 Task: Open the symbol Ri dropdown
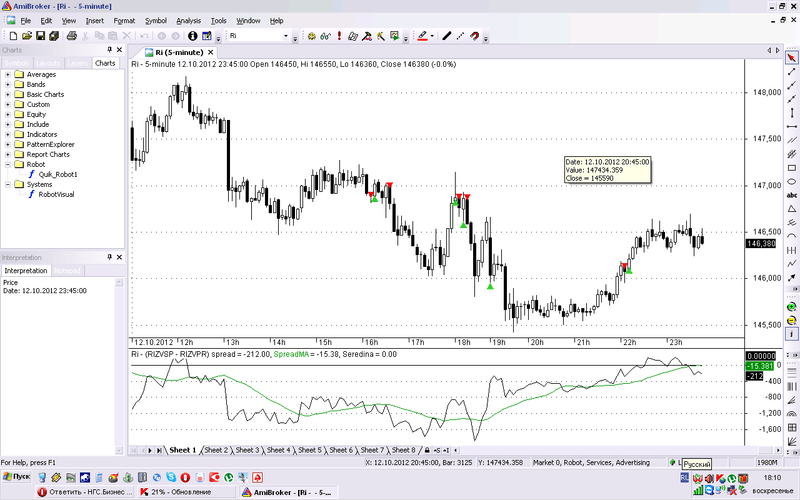pos(285,36)
